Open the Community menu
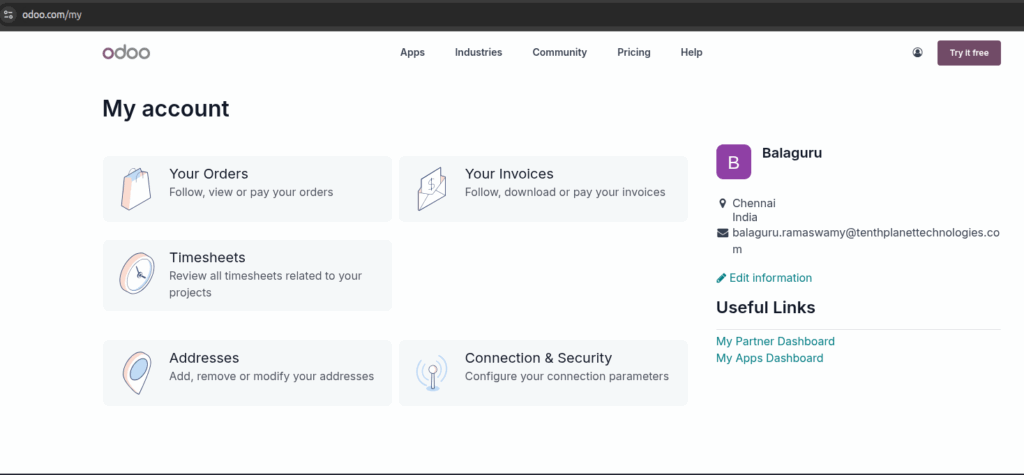 click(560, 52)
